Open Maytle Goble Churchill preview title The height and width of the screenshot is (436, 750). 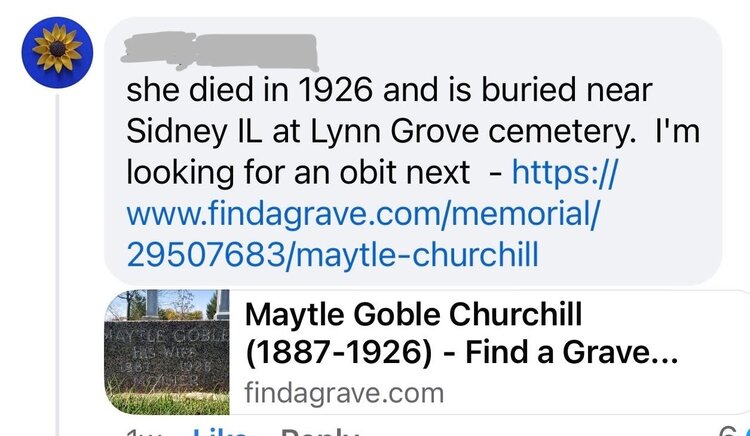point(413,316)
